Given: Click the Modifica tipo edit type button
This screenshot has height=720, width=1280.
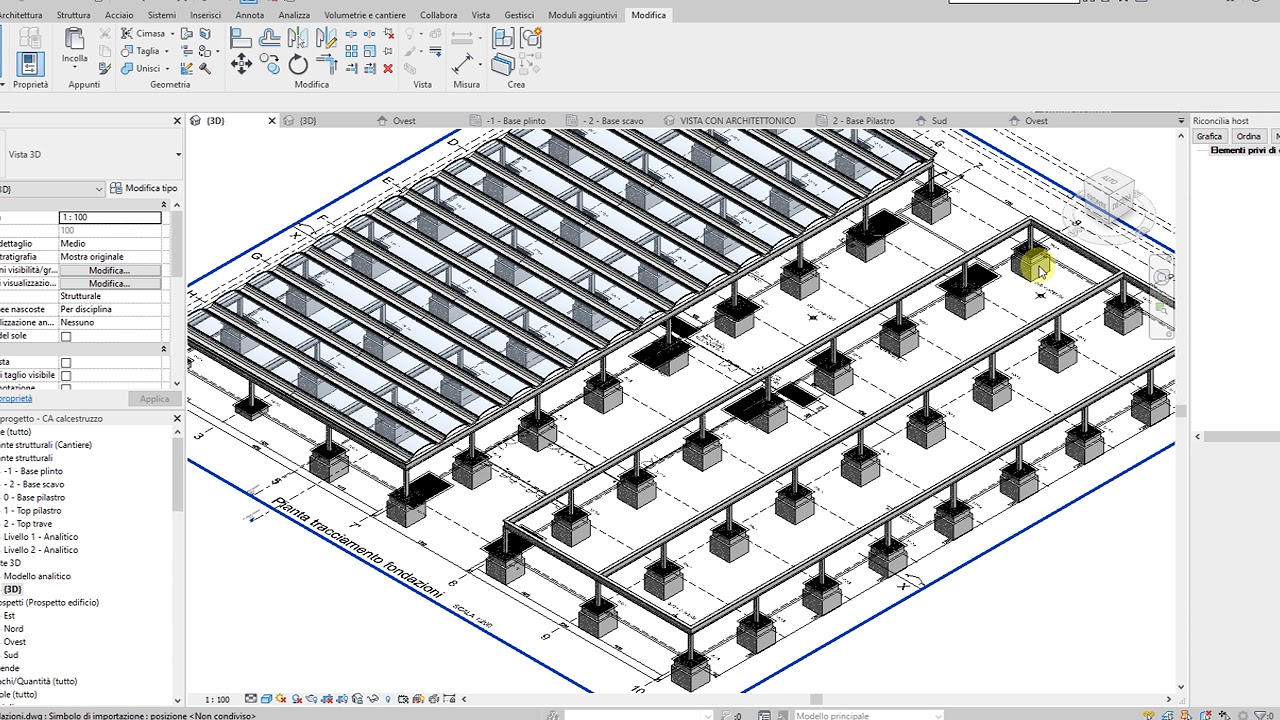Looking at the screenshot, I should click(144, 188).
